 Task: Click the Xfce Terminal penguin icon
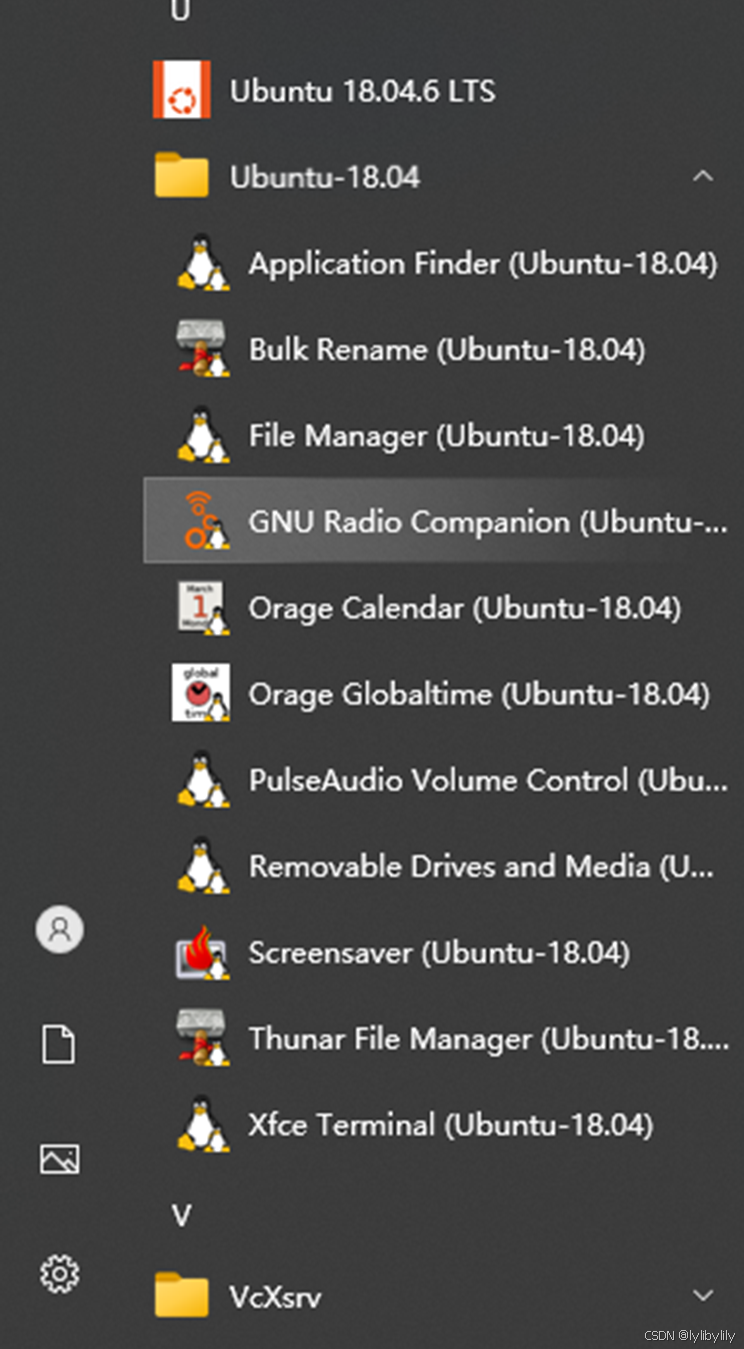pyautogui.click(x=203, y=1124)
